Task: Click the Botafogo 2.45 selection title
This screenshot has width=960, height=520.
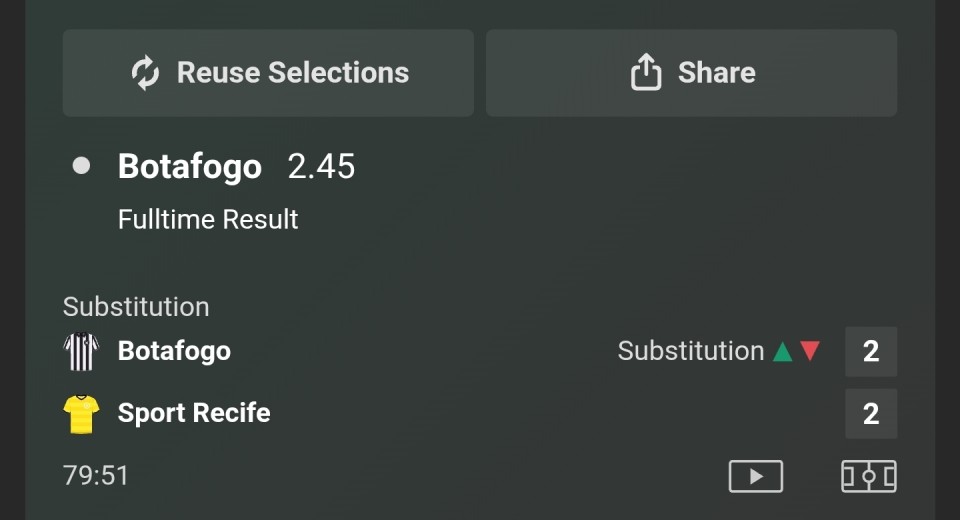Action: coord(236,166)
